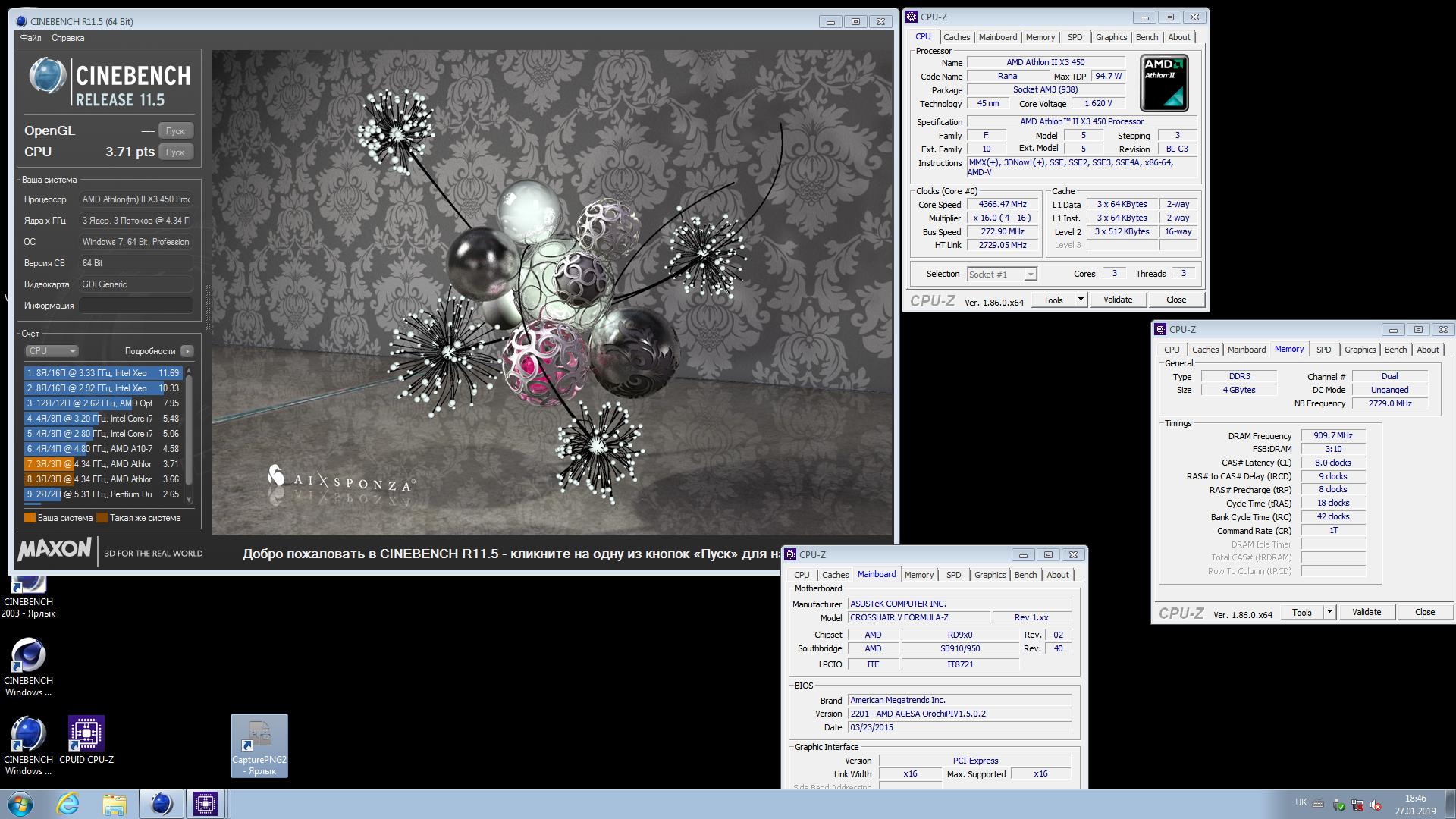Viewport: 1456px width, 819px height.
Task: Open the disconnected network tray icon
Action: tap(1357, 805)
